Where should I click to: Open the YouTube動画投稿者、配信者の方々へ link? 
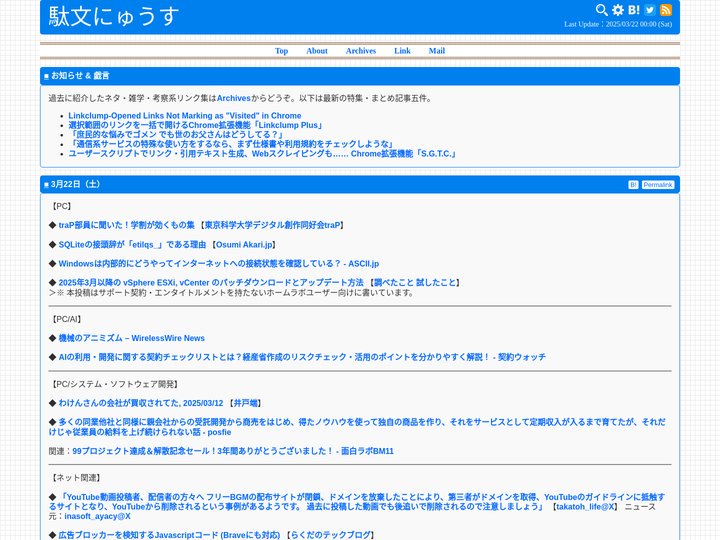click(x=357, y=502)
